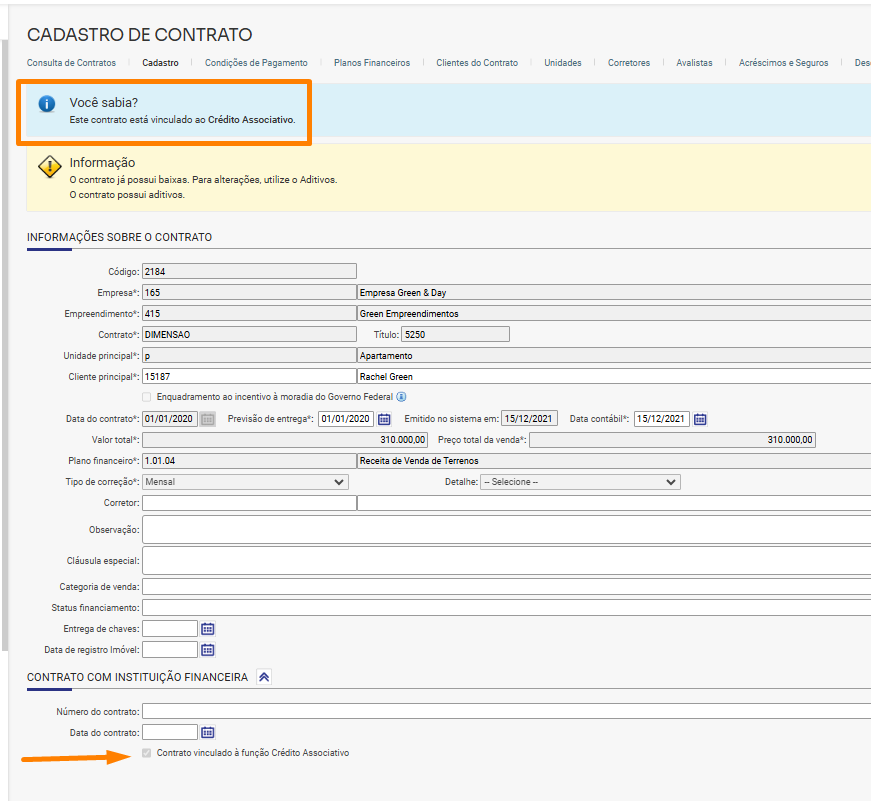The height and width of the screenshot is (801, 871).
Task: Switch to Condições de Pagamento tab
Action: pyautogui.click(x=256, y=63)
